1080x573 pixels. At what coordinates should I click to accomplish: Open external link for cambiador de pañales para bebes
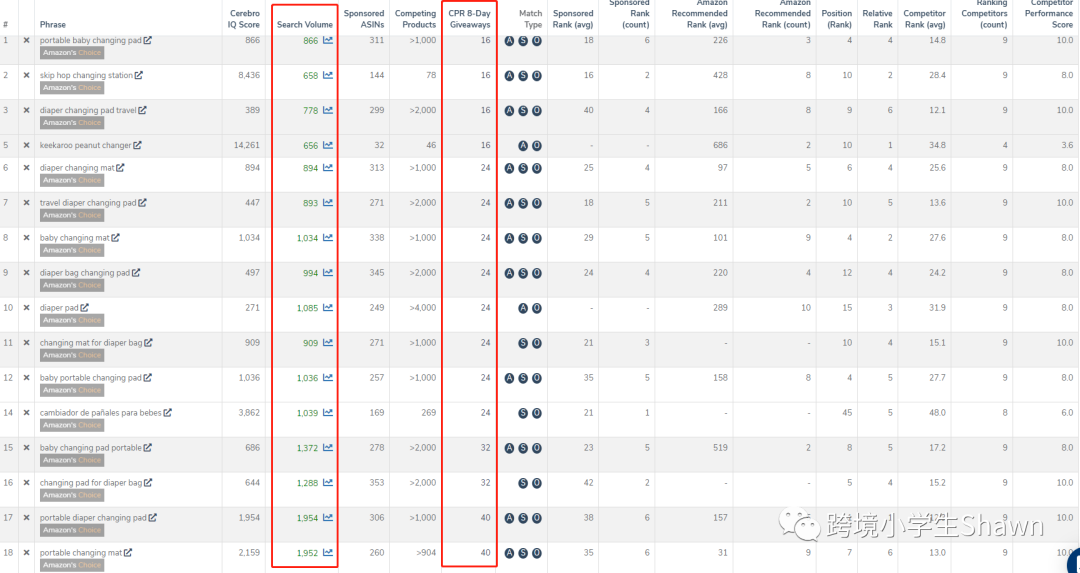167,413
